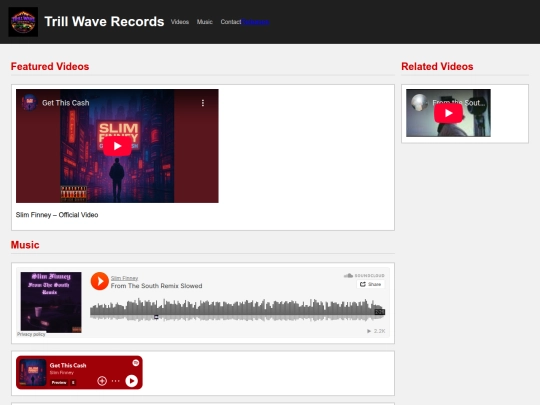Open the Videos nav link
This screenshot has height=405, width=540.
tap(180, 22)
